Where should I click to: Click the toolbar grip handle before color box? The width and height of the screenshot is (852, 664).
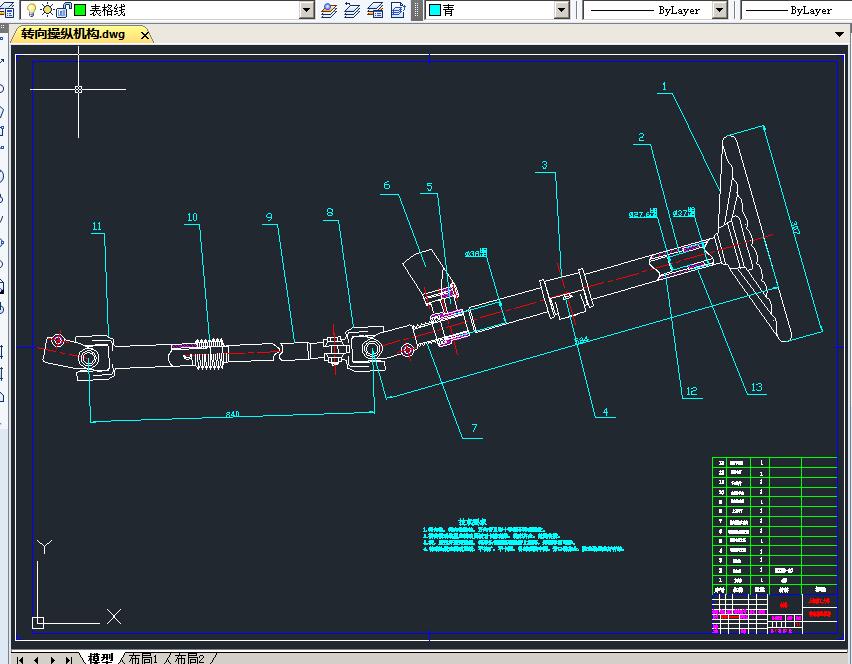pos(416,10)
